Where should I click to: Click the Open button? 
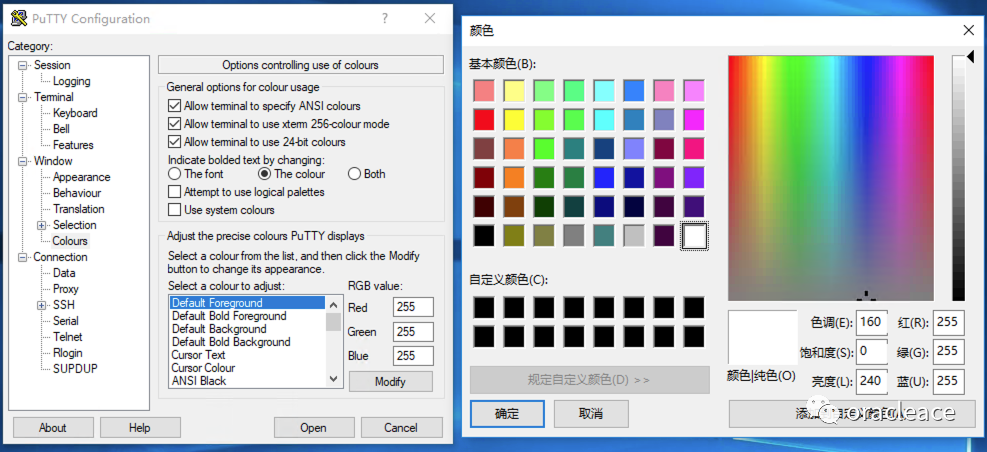point(313,427)
